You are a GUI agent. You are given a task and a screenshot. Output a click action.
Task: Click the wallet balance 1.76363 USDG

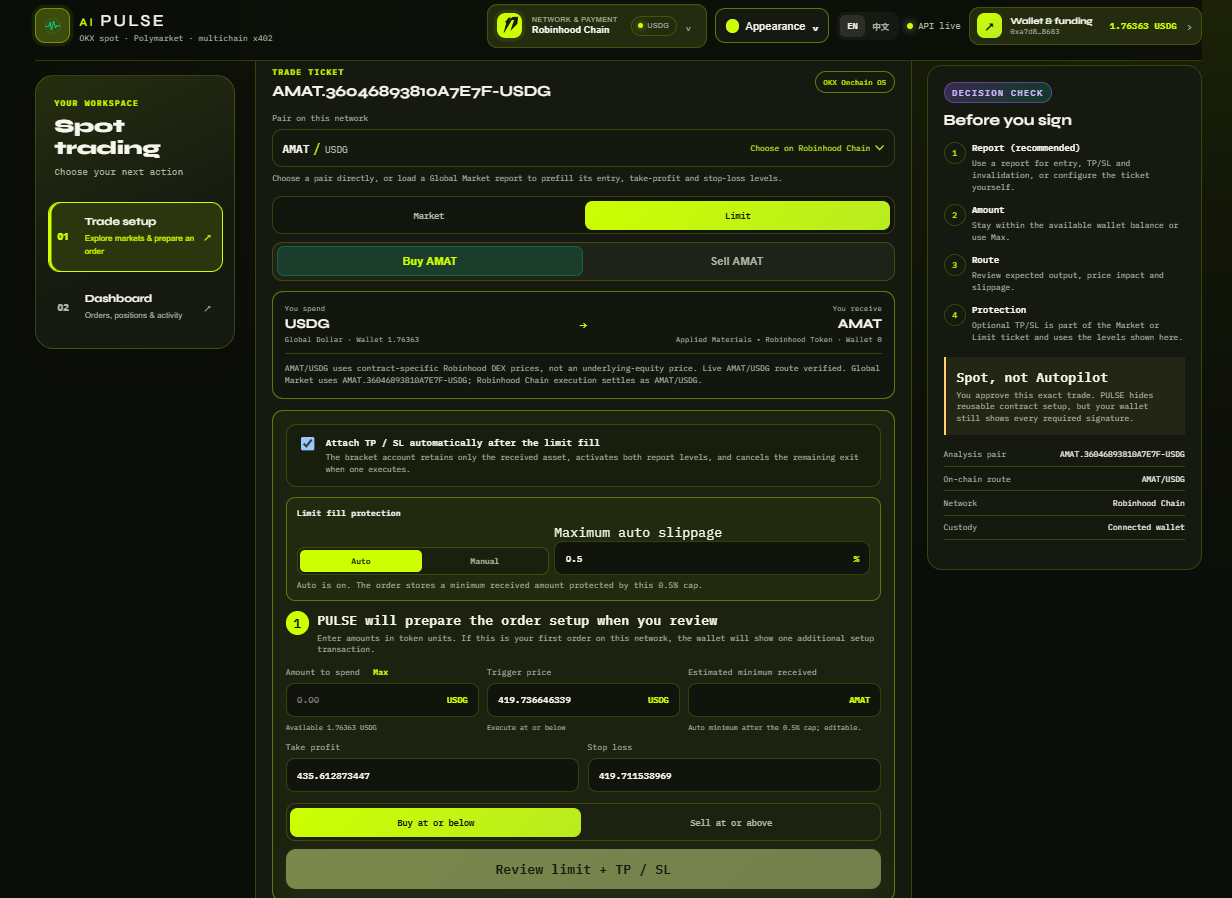click(x=1143, y=26)
